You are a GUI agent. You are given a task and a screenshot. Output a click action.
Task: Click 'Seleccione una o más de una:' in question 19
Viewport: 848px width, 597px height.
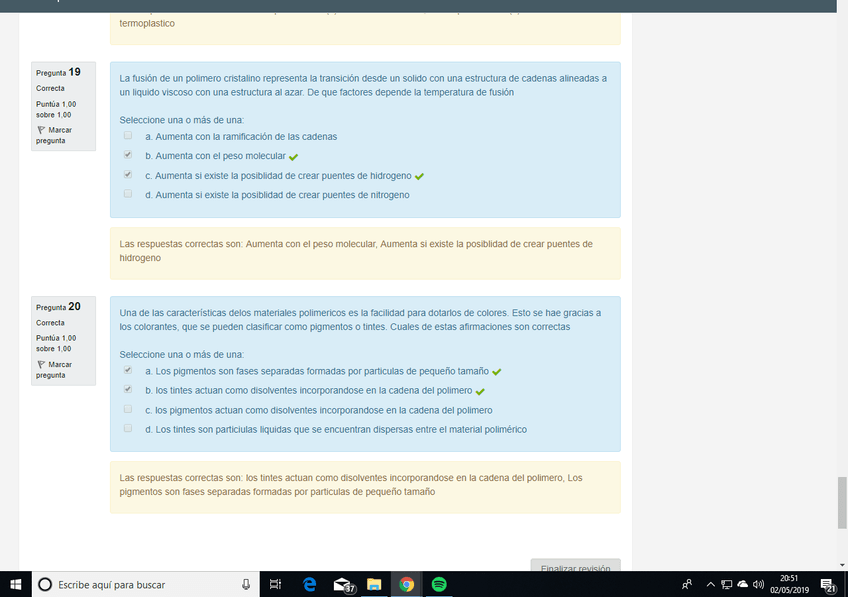182,120
